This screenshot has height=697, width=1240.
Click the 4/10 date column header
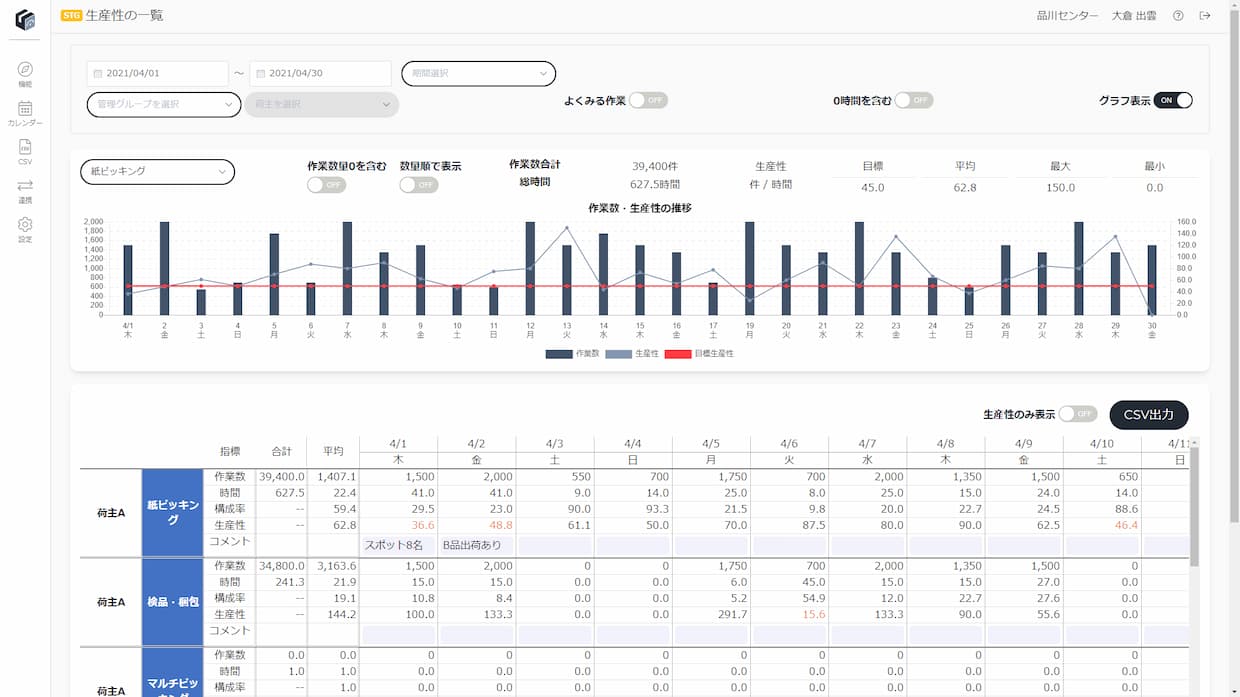pyautogui.click(x=1101, y=443)
